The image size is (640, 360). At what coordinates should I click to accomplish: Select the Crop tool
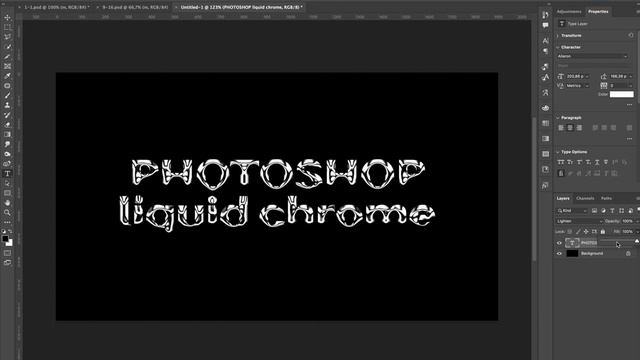coord(7,57)
